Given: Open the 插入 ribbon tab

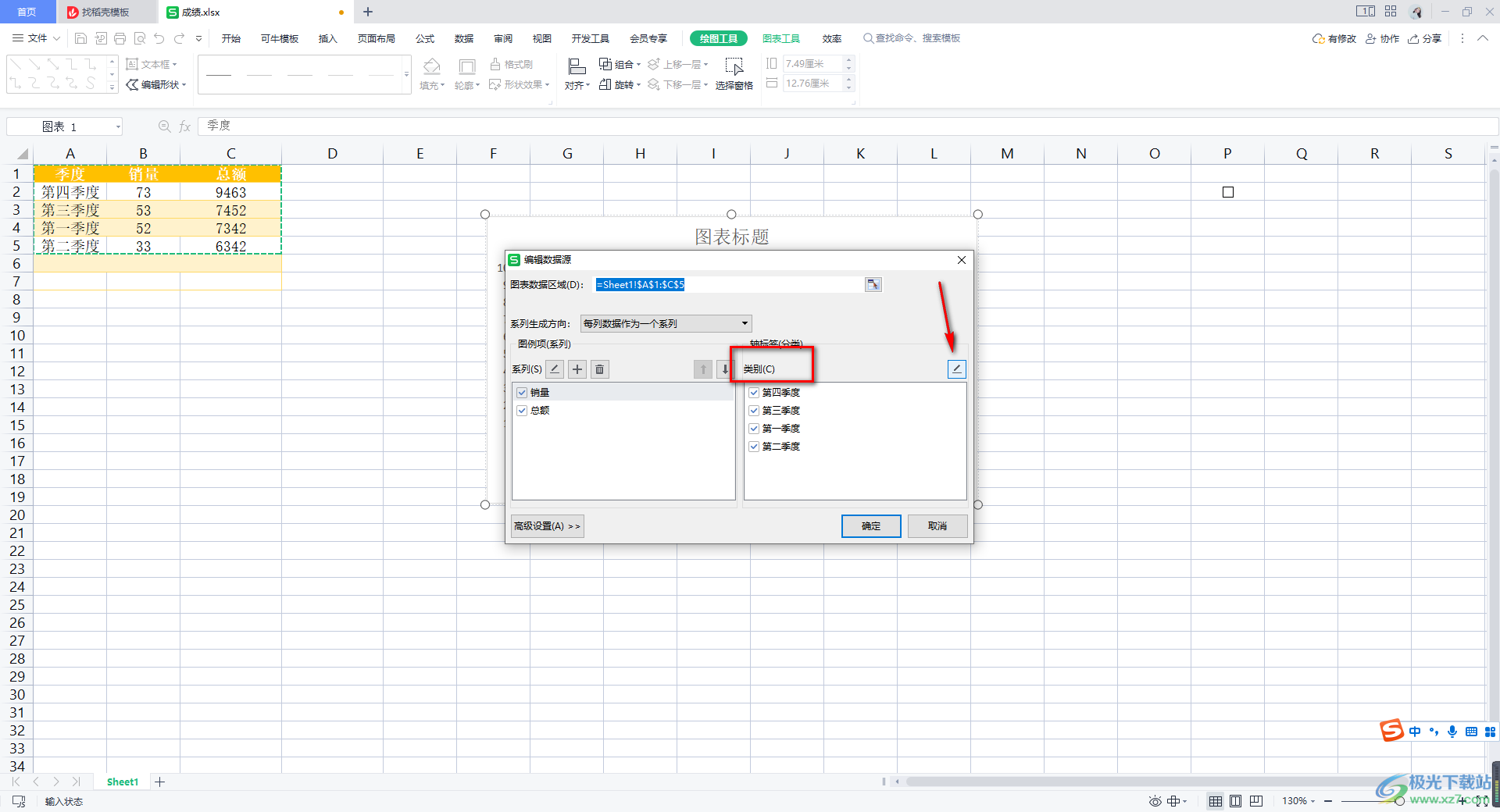Looking at the screenshot, I should coord(327,38).
